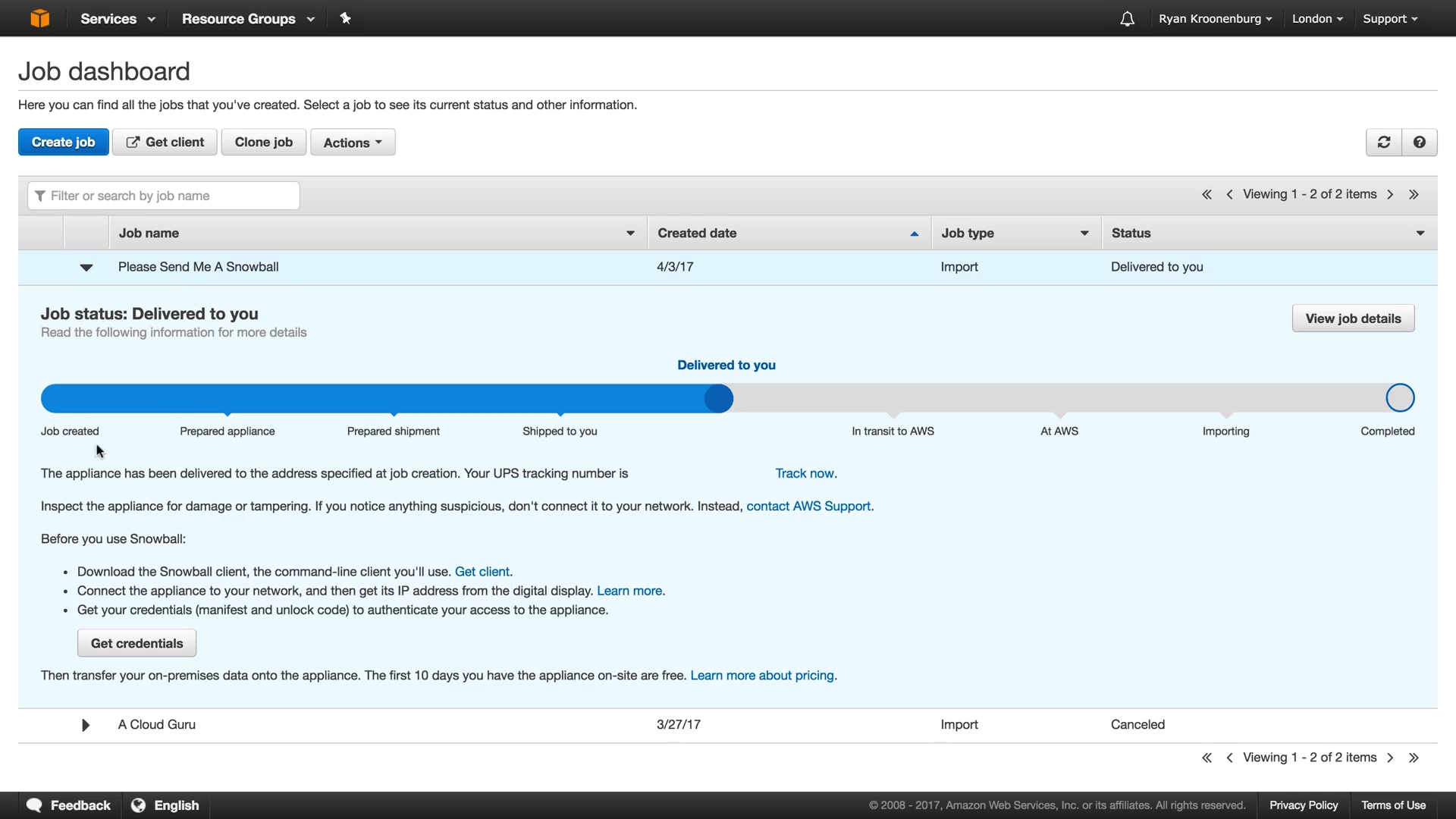Click next page chevron at top pagination
Viewport: 1456px width, 819px height.
click(x=1390, y=195)
